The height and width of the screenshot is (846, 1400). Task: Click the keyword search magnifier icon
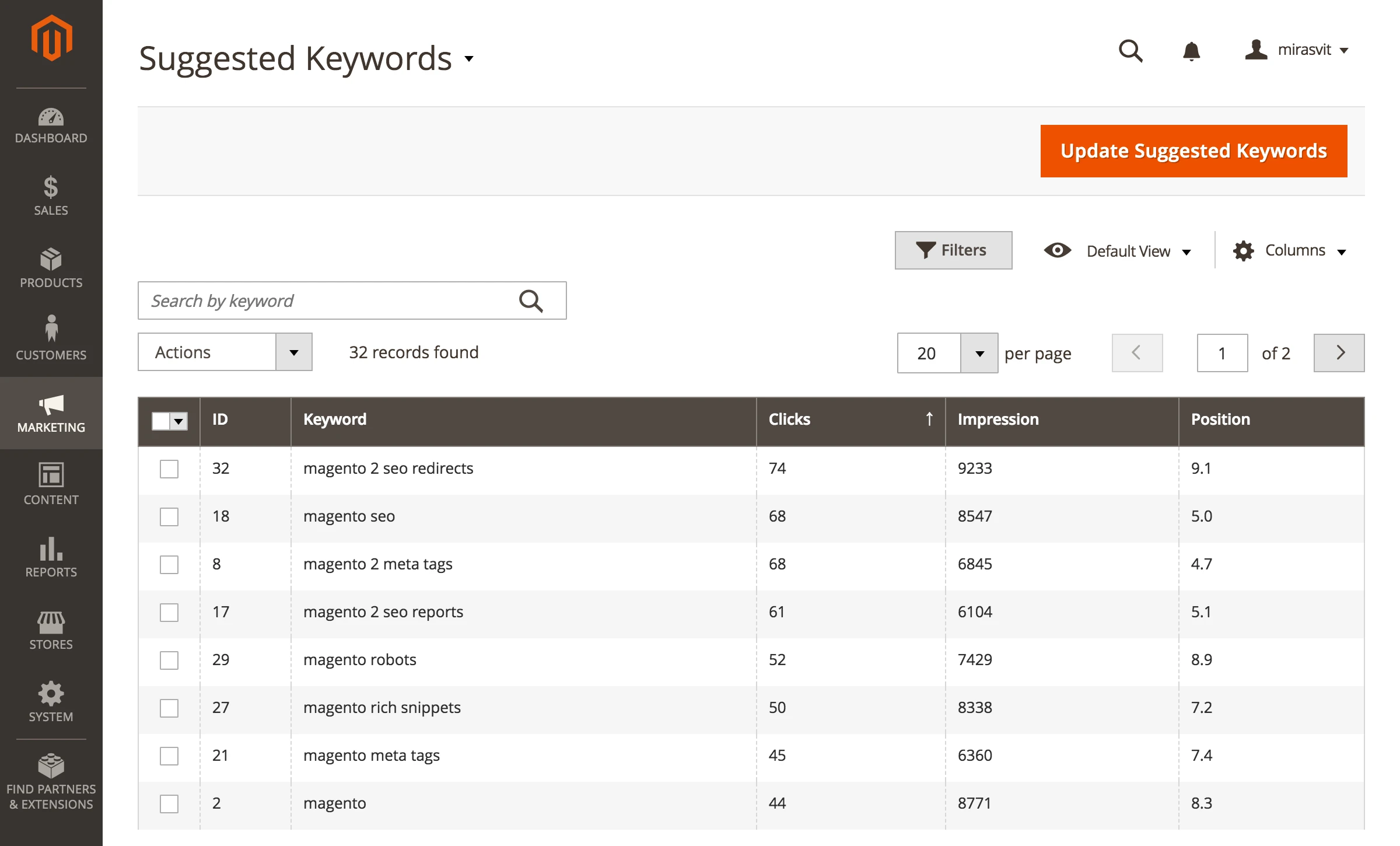click(531, 300)
